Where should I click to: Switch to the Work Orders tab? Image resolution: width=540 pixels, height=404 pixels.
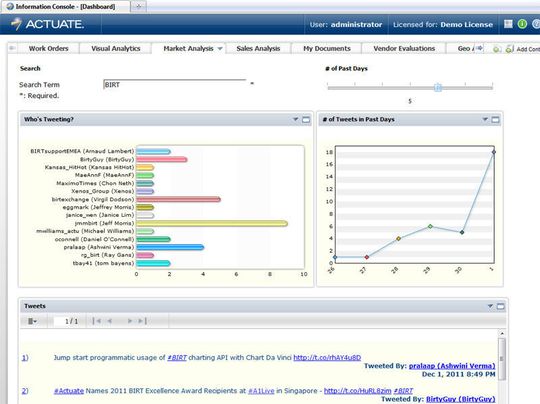pos(49,49)
